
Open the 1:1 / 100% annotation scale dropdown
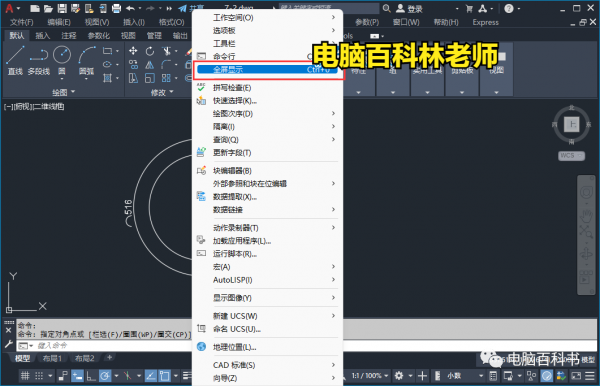click(x=370, y=376)
